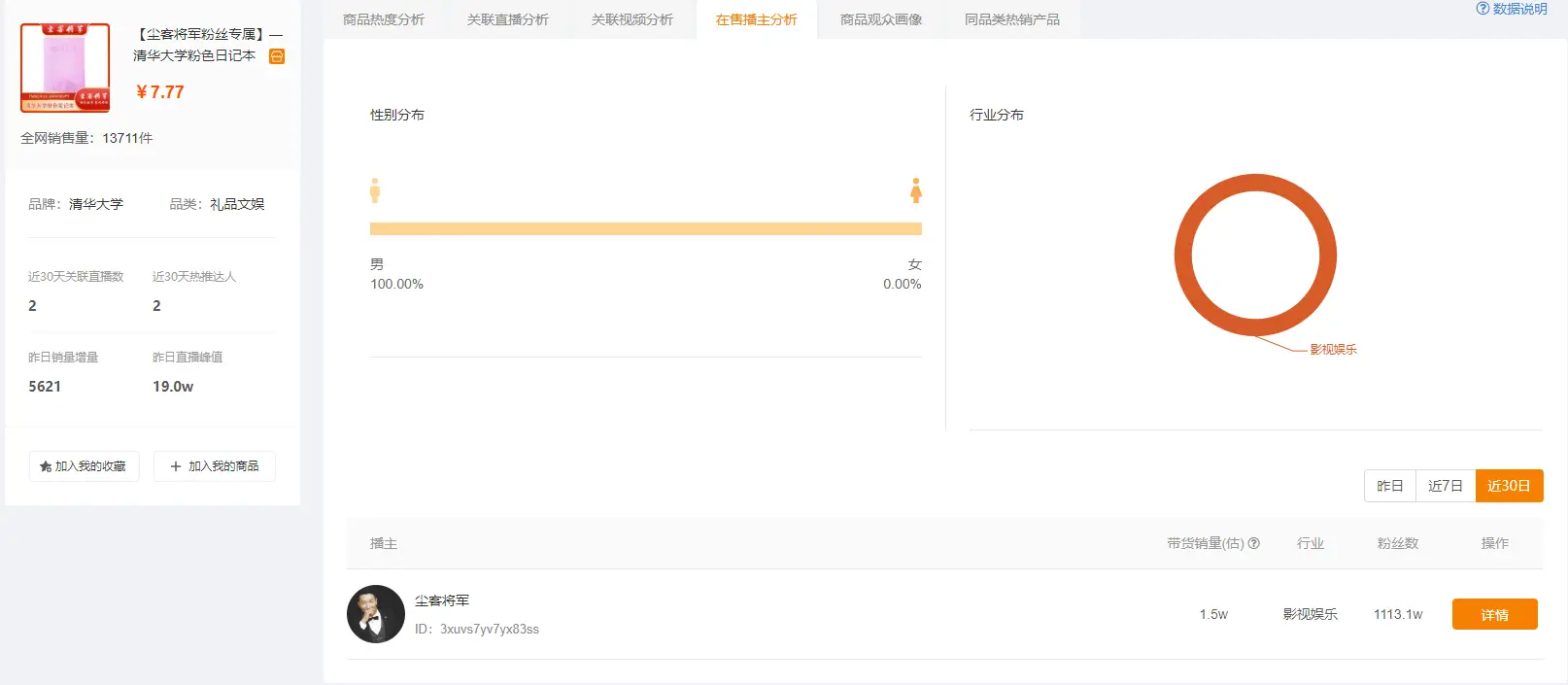The width and height of the screenshot is (1568, 685).
Task: Click the 行业分布 heading
Action: 997,115
